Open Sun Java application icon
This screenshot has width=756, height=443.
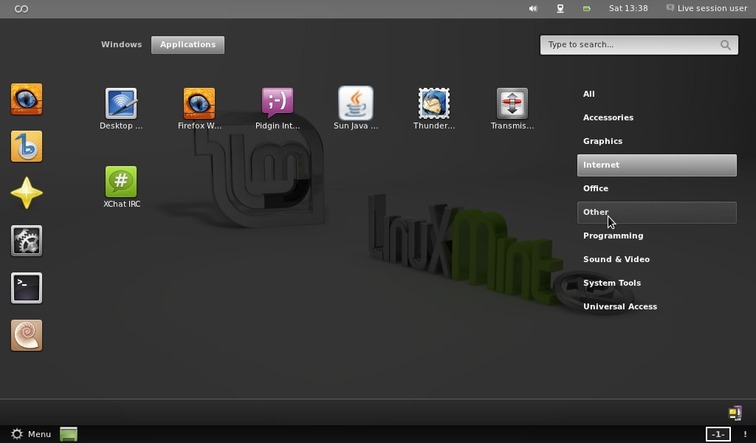click(x=356, y=109)
